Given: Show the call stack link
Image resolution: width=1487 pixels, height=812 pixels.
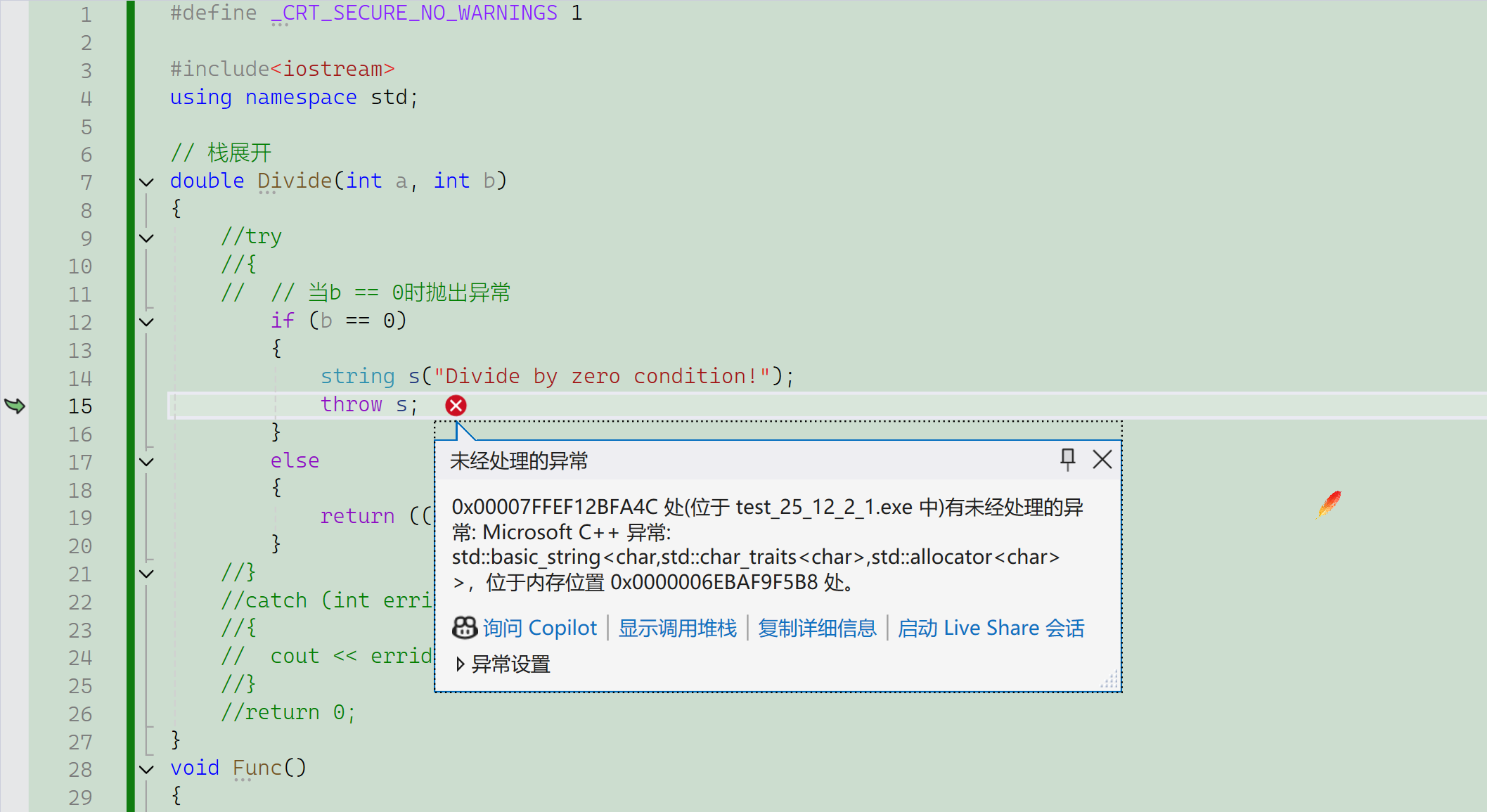Looking at the screenshot, I should 677,627.
